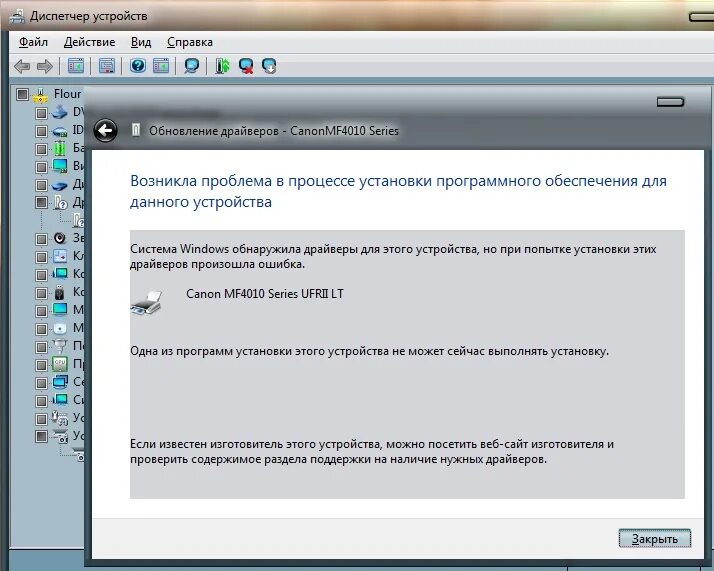This screenshot has width=714, height=571.
Task: Go back using the dialog's round arrow
Action: (105, 131)
